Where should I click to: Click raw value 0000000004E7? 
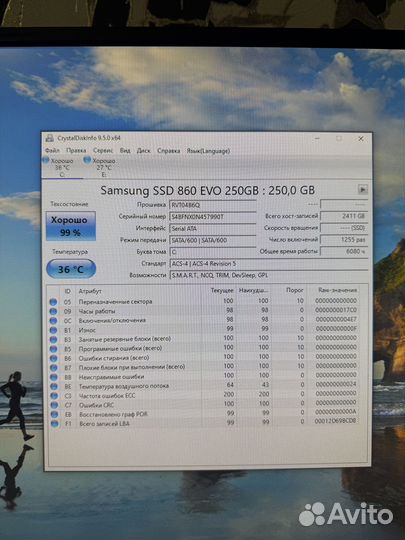click(335, 319)
